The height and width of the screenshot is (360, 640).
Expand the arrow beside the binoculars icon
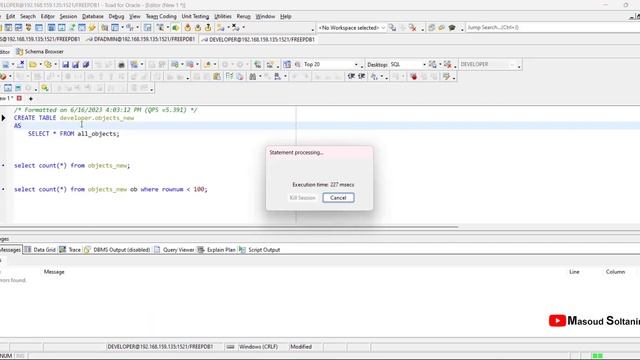tap(260, 76)
